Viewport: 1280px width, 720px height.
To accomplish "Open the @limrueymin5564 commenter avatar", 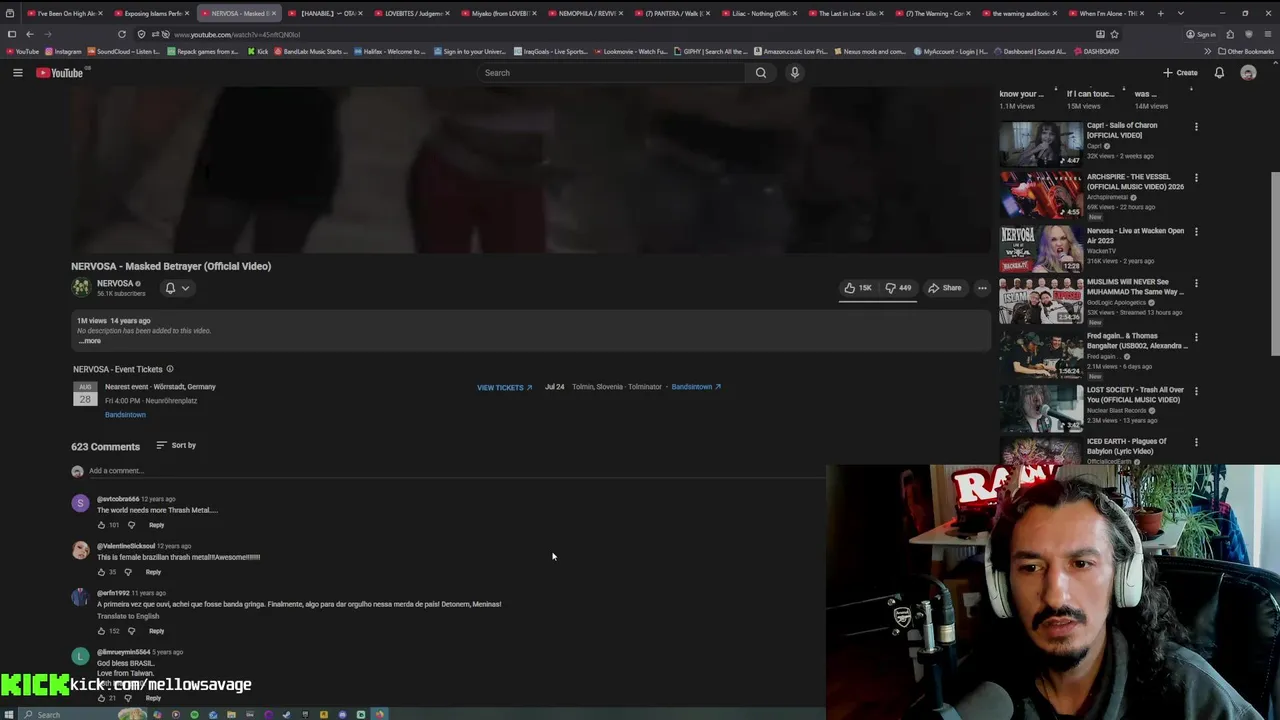I will 80,657.
